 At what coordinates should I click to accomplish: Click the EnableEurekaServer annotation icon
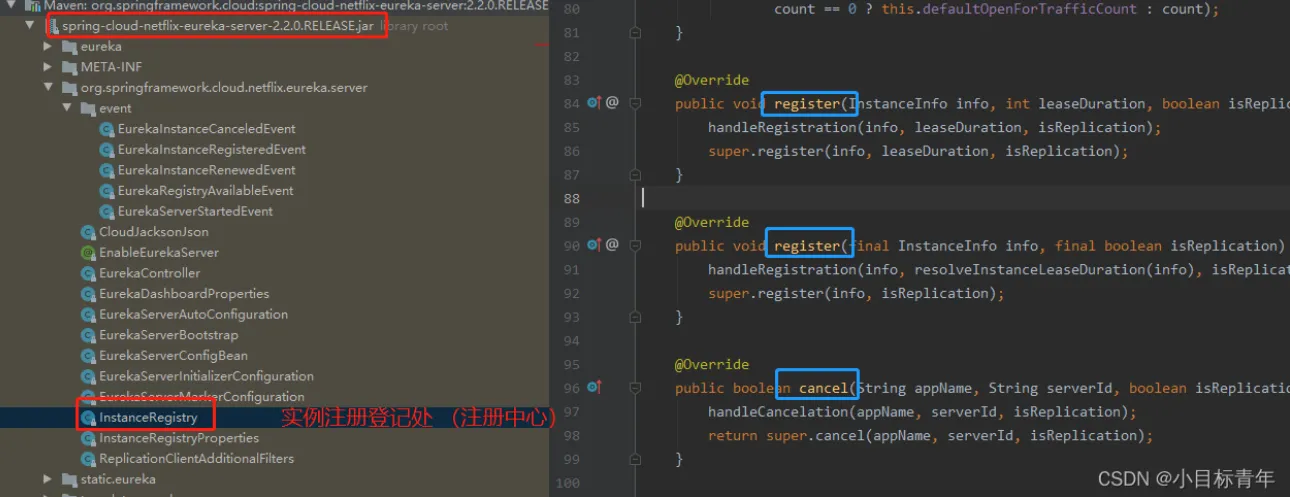coord(88,253)
